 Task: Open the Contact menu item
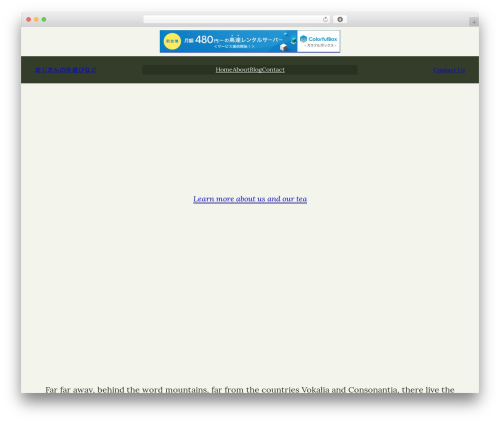tap(273, 70)
